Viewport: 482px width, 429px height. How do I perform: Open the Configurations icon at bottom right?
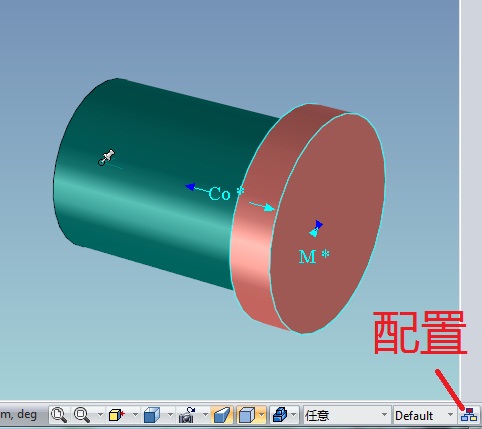click(x=469, y=415)
